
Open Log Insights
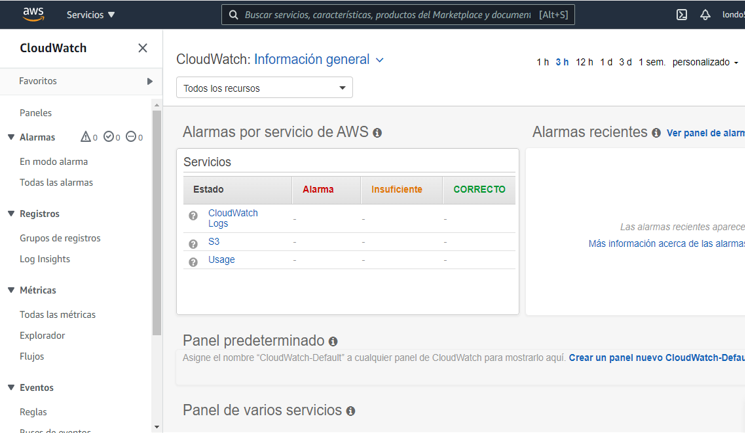click(x=45, y=259)
